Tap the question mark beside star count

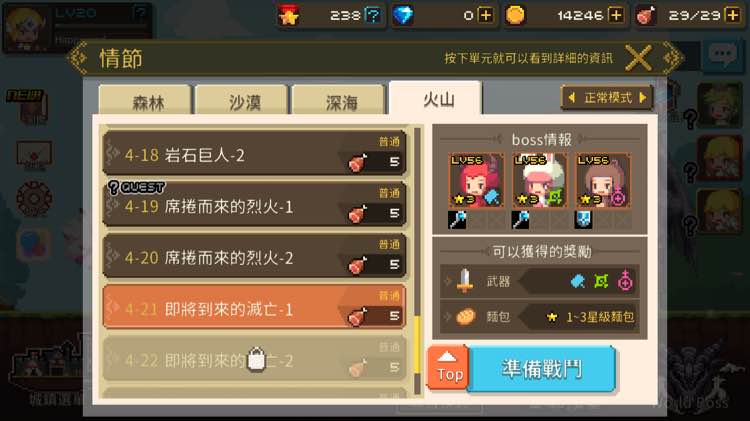[x=373, y=15]
